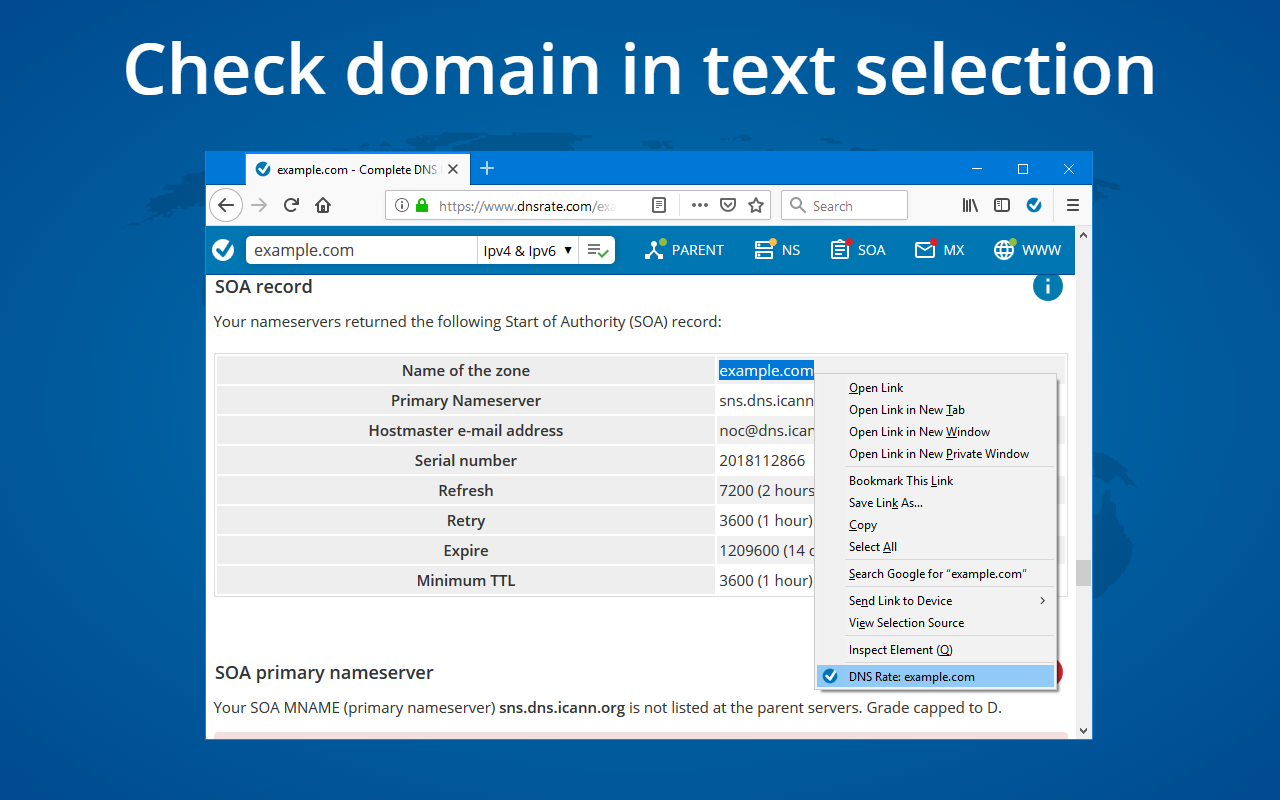Click the "SOA record" heading
This screenshot has height=800, width=1280.
coord(264,287)
